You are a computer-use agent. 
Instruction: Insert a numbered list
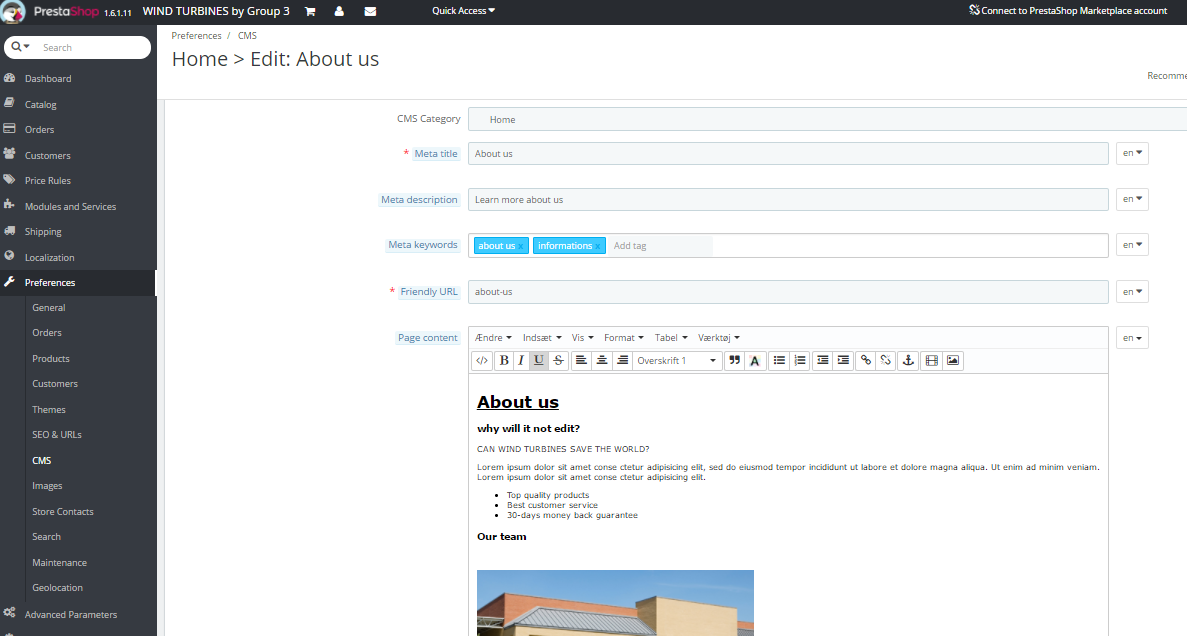[x=799, y=361]
